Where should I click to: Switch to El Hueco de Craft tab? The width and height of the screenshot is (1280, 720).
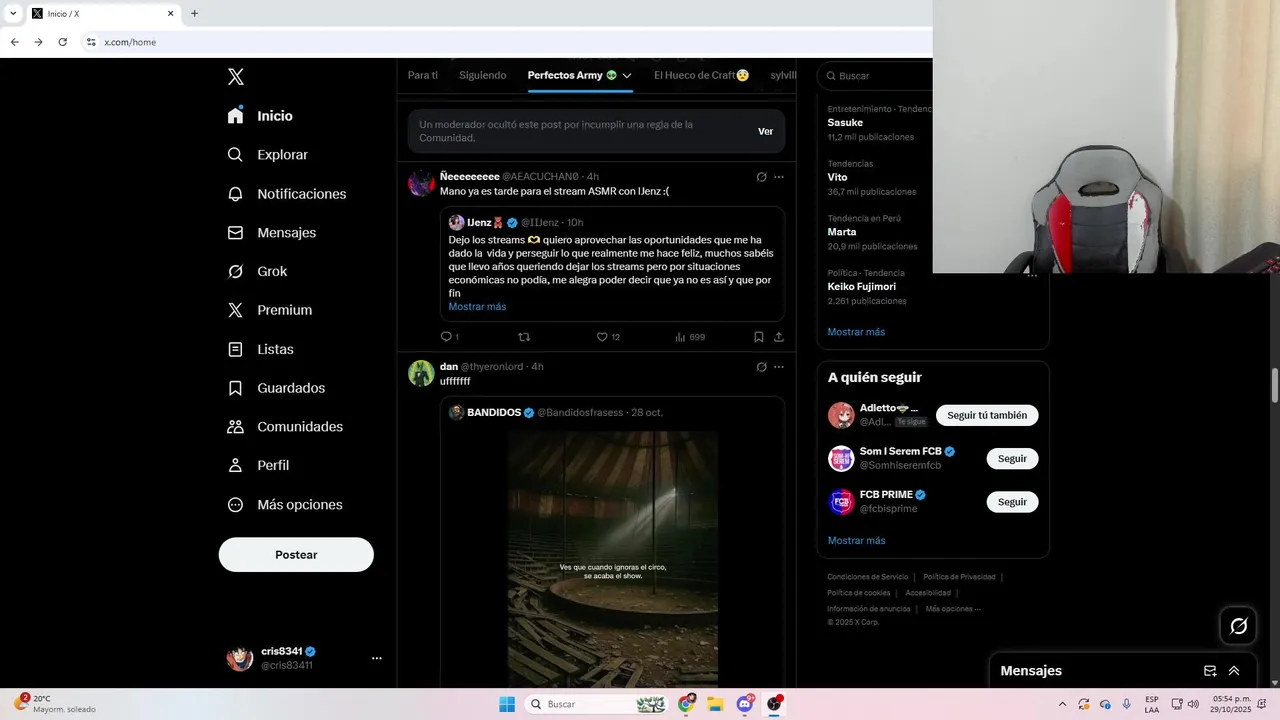point(702,75)
